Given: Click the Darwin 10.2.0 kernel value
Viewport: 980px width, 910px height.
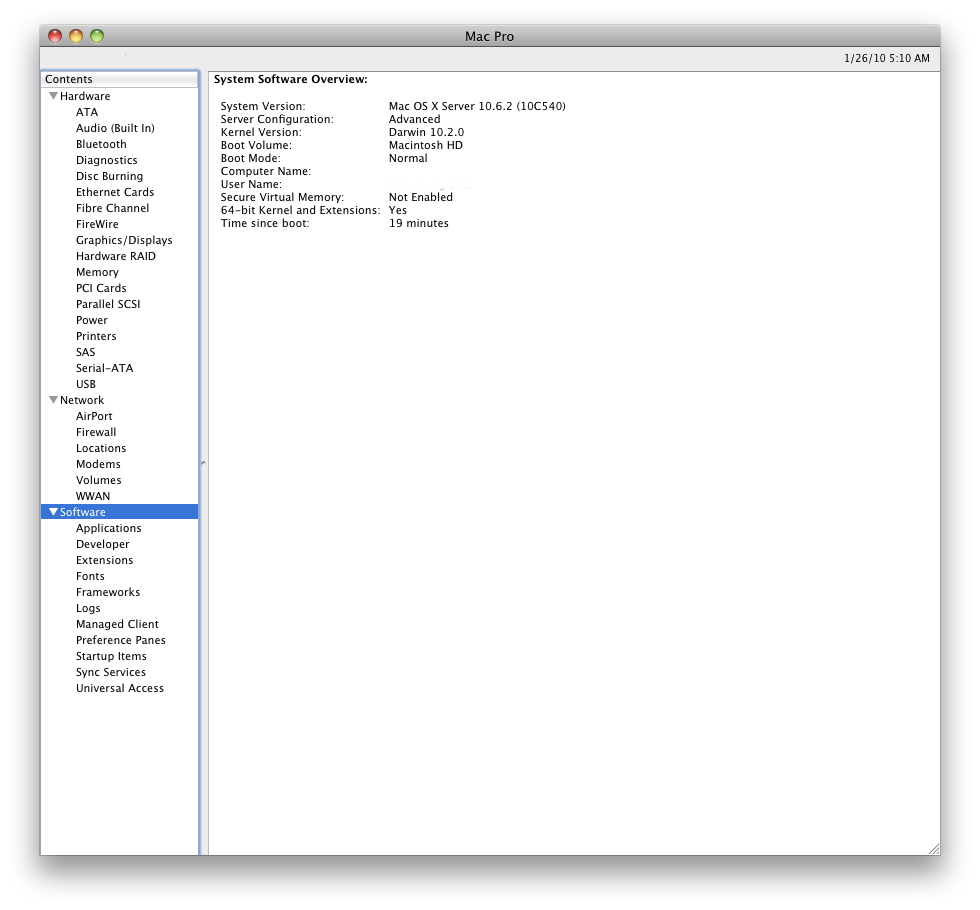Looking at the screenshot, I should point(426,132).
